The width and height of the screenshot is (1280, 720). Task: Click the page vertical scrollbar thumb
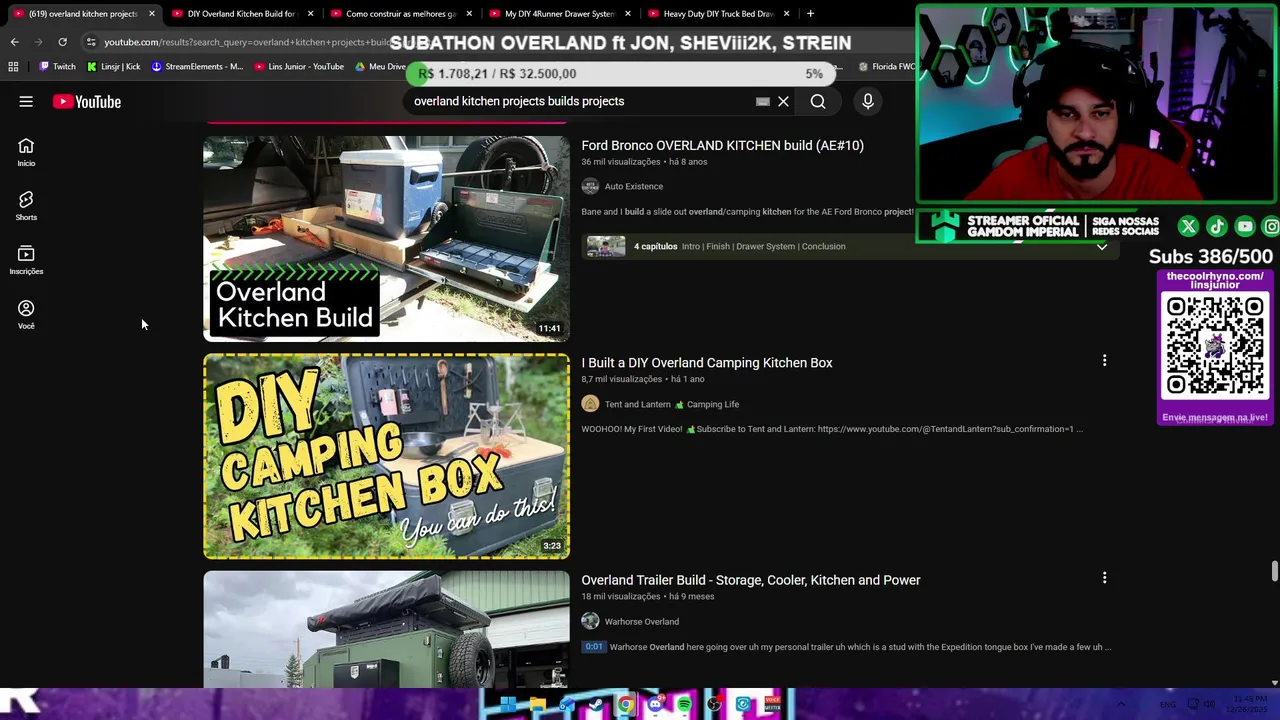pyautogui.click(x=1274, y=571)
